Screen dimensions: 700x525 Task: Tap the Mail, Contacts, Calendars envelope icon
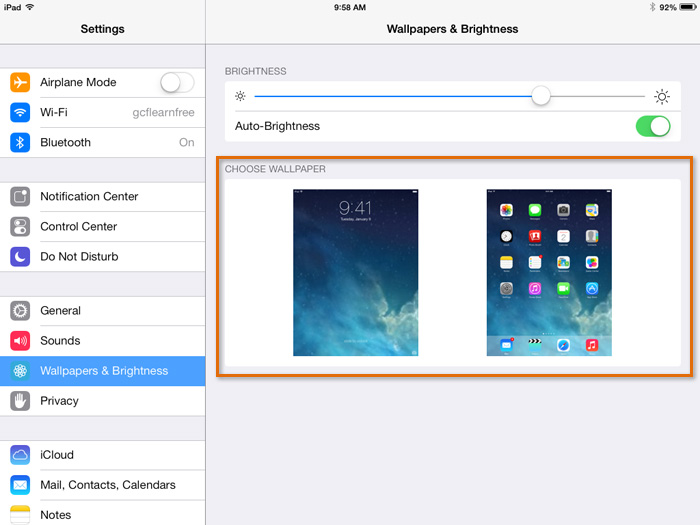20,485
